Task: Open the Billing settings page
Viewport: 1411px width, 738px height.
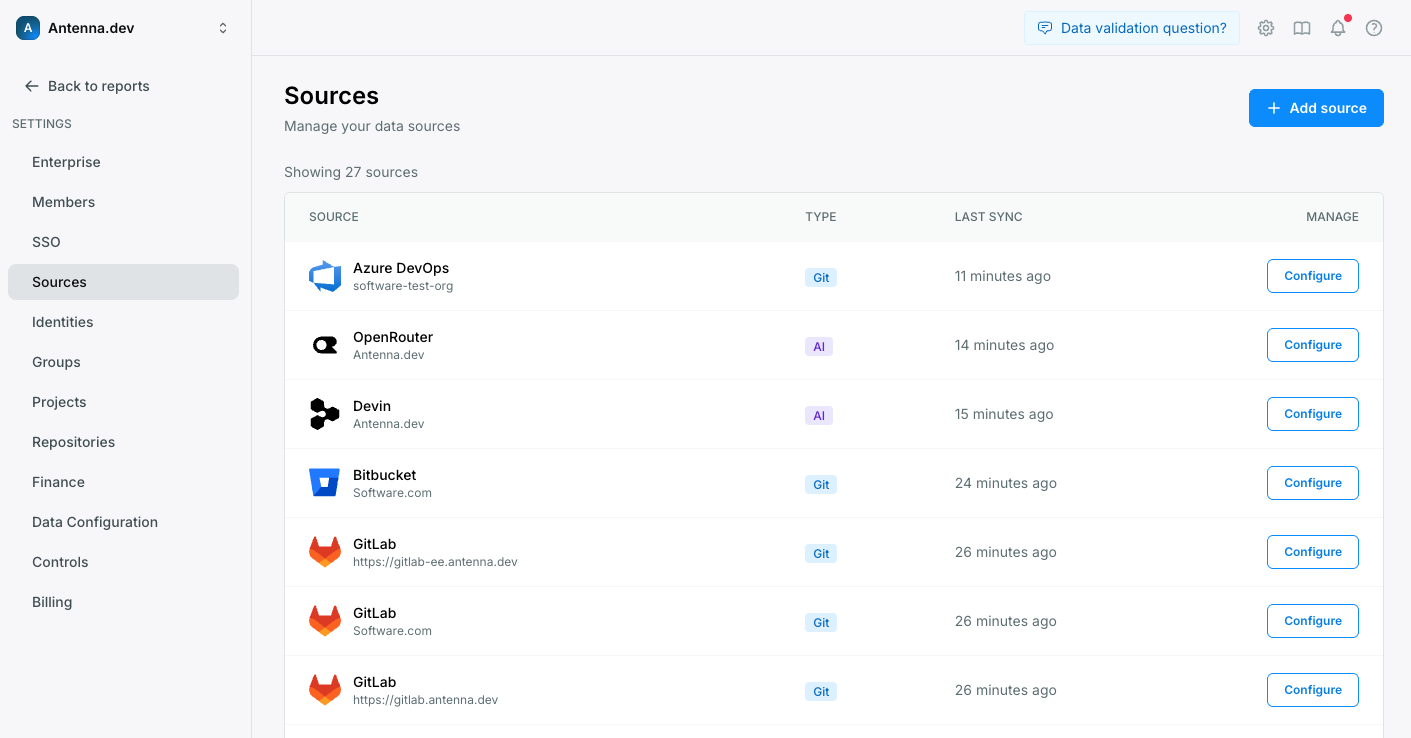Action: [123, 602]
